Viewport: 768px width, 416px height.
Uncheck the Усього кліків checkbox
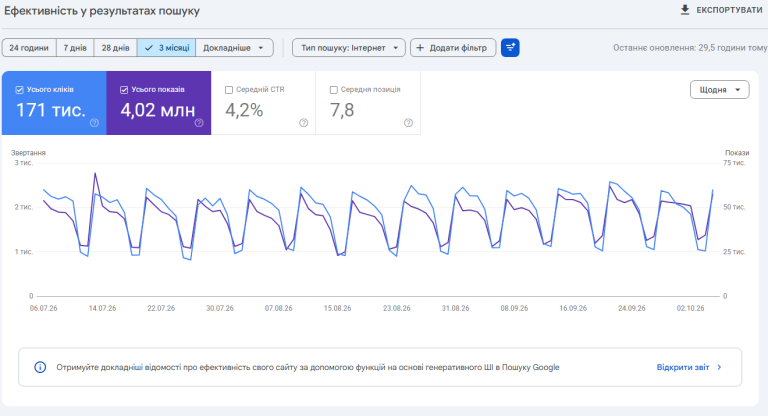(x=20, y=90)
